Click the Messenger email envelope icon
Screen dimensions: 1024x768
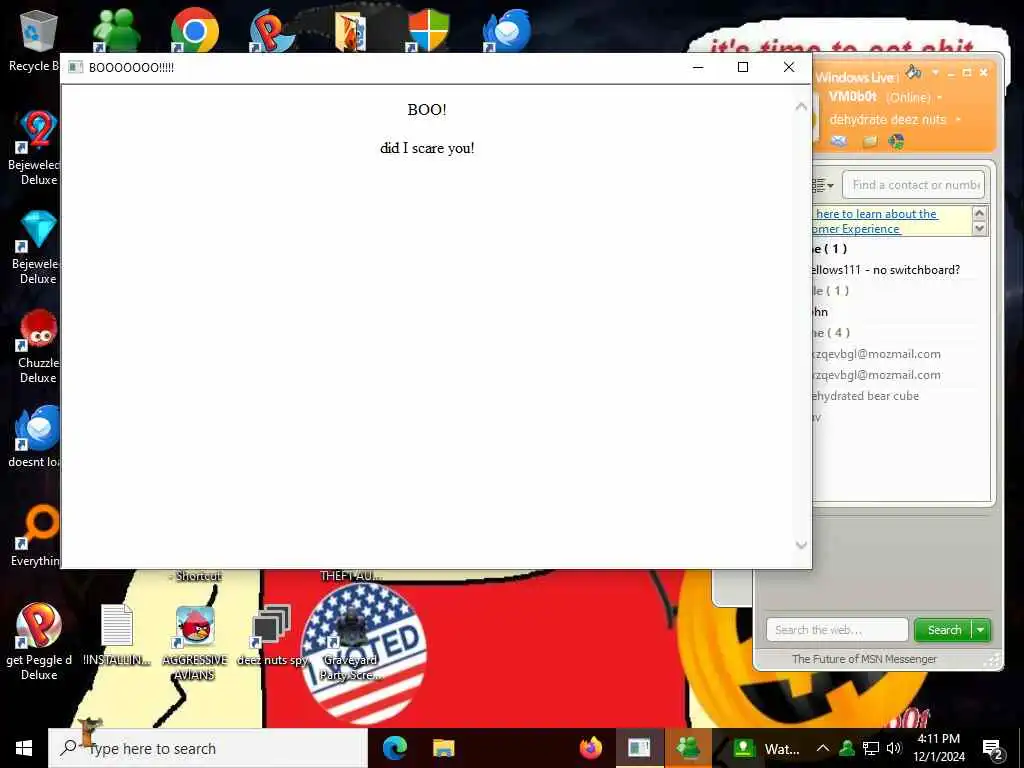click(839, 141)
